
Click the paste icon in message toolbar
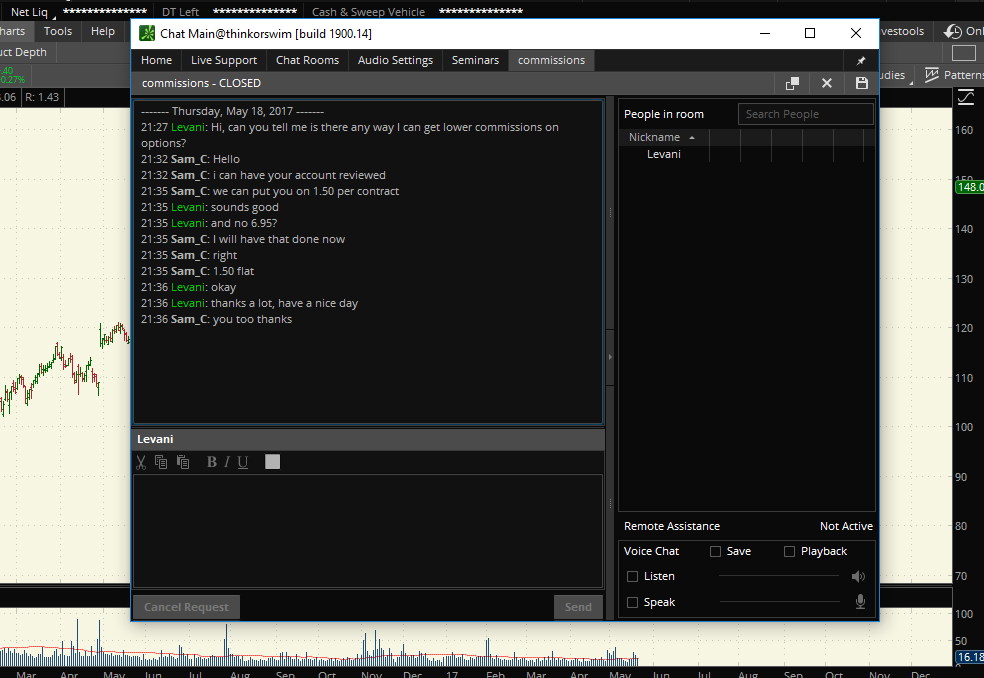182,462
